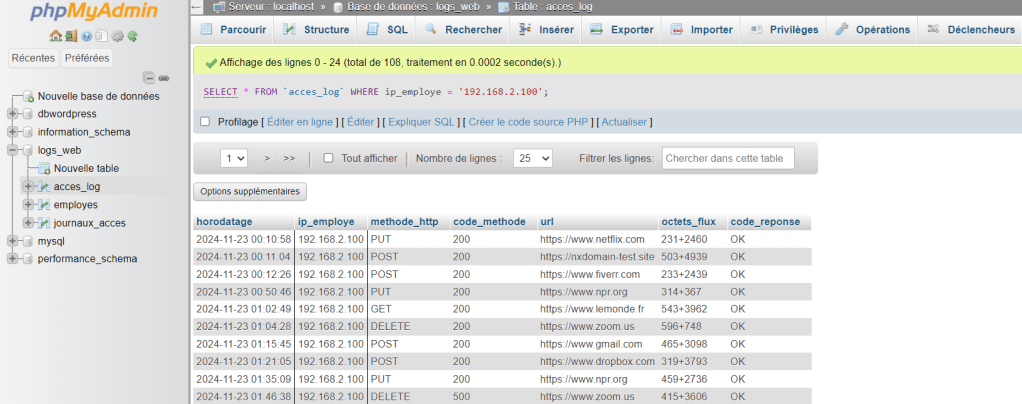Screen dimensions: 1022x404
Task: Switch to the Structure tab
Action: [x=318, y=29]
